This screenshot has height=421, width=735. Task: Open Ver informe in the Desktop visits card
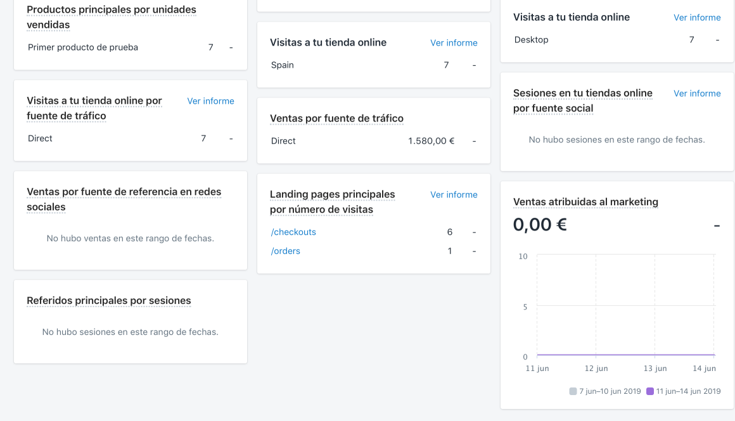click(x=696, y=18)
